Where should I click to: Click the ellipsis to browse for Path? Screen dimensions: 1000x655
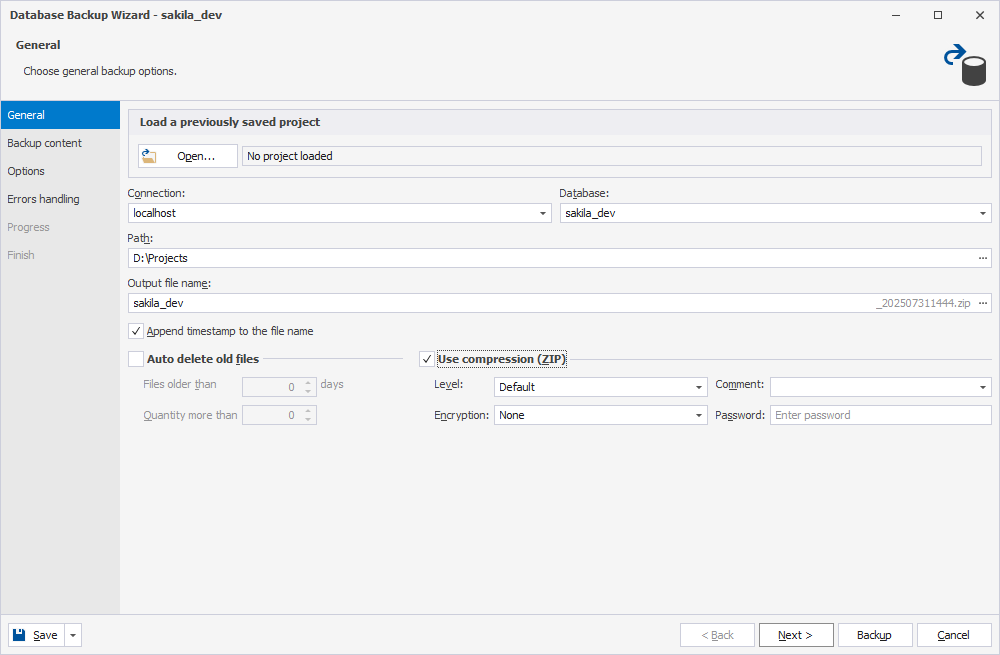point(982,257)
